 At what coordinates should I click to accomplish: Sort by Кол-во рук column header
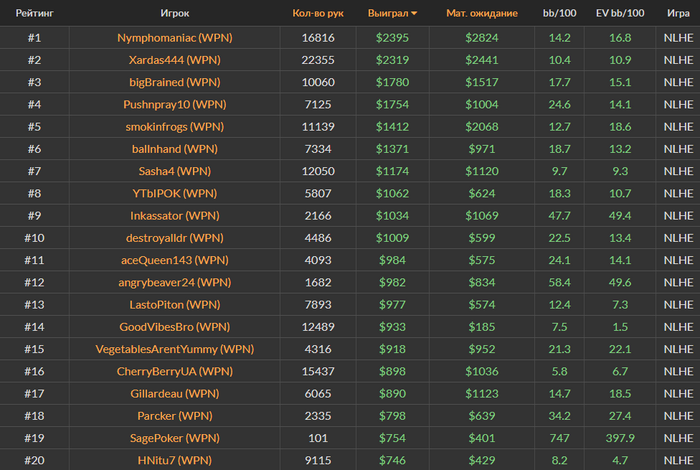click(318, 13)
